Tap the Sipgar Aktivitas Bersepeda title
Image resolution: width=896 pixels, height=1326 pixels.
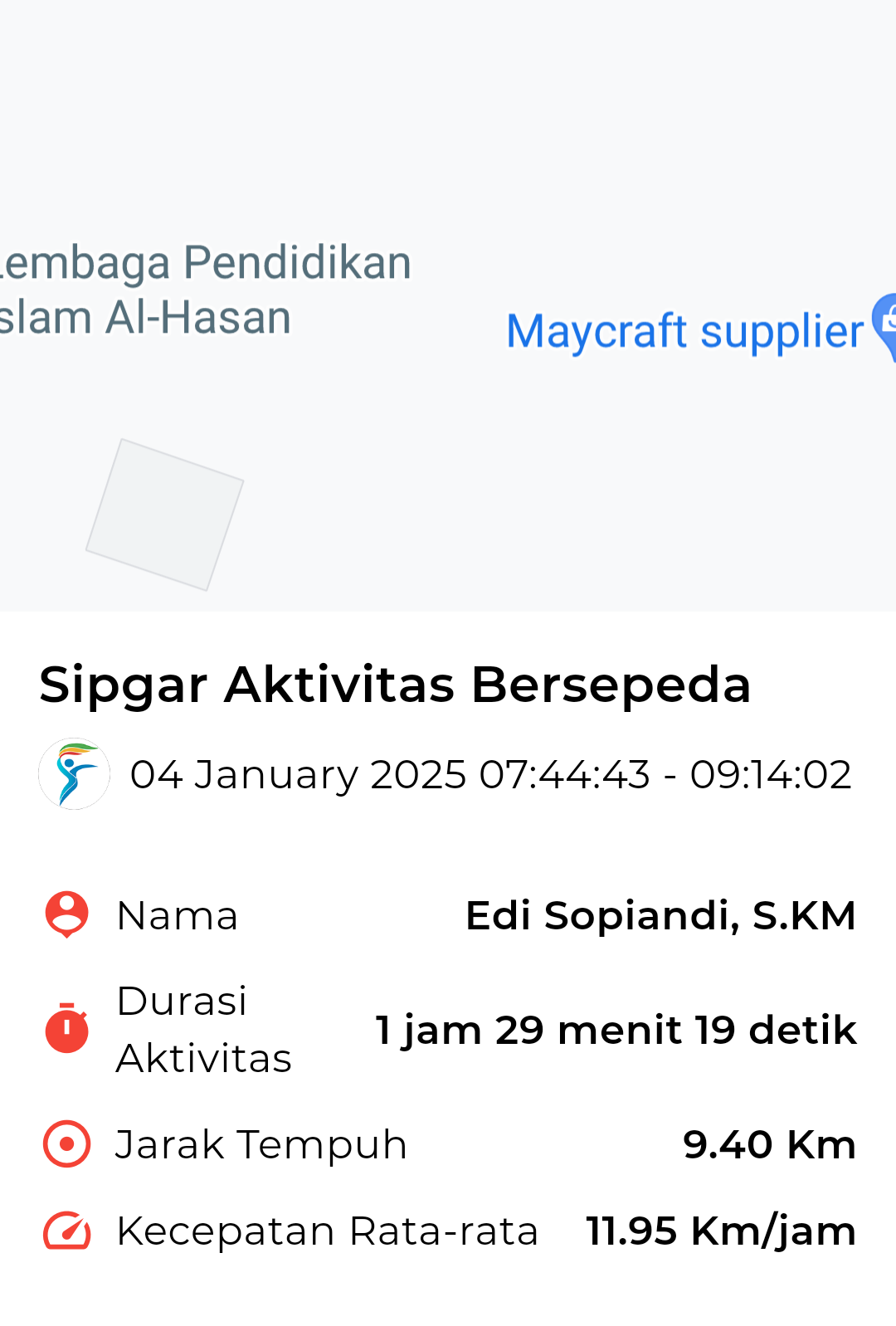395,685
